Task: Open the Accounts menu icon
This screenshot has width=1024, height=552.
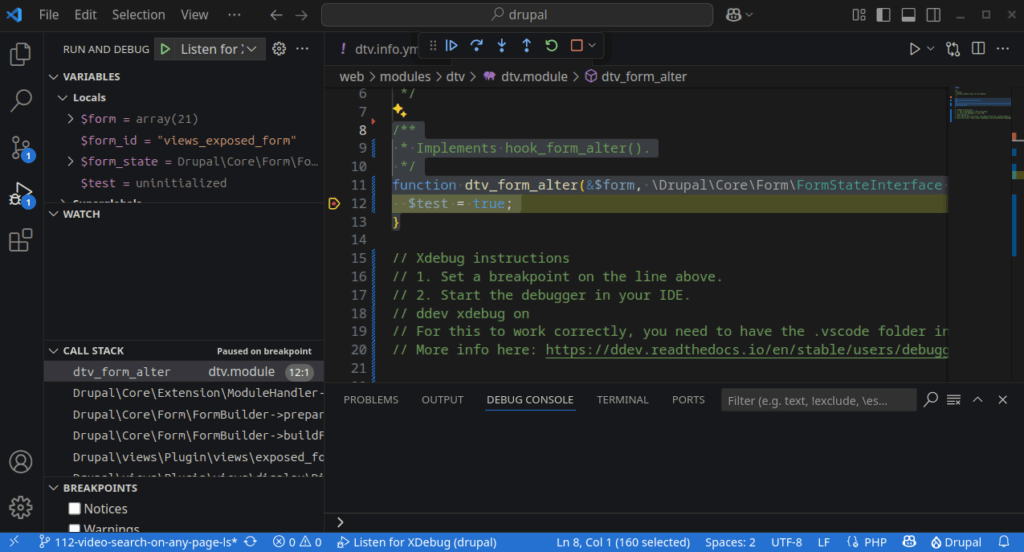Action: point(21,462)
